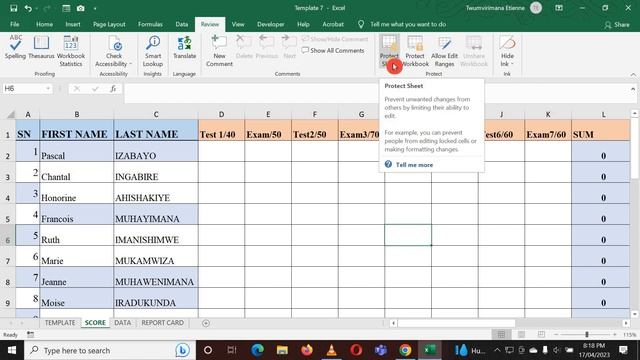The height and width of the screenshot is (360, 640).
Task: Open Workbook Statistics
Action: tap(71, 51)
